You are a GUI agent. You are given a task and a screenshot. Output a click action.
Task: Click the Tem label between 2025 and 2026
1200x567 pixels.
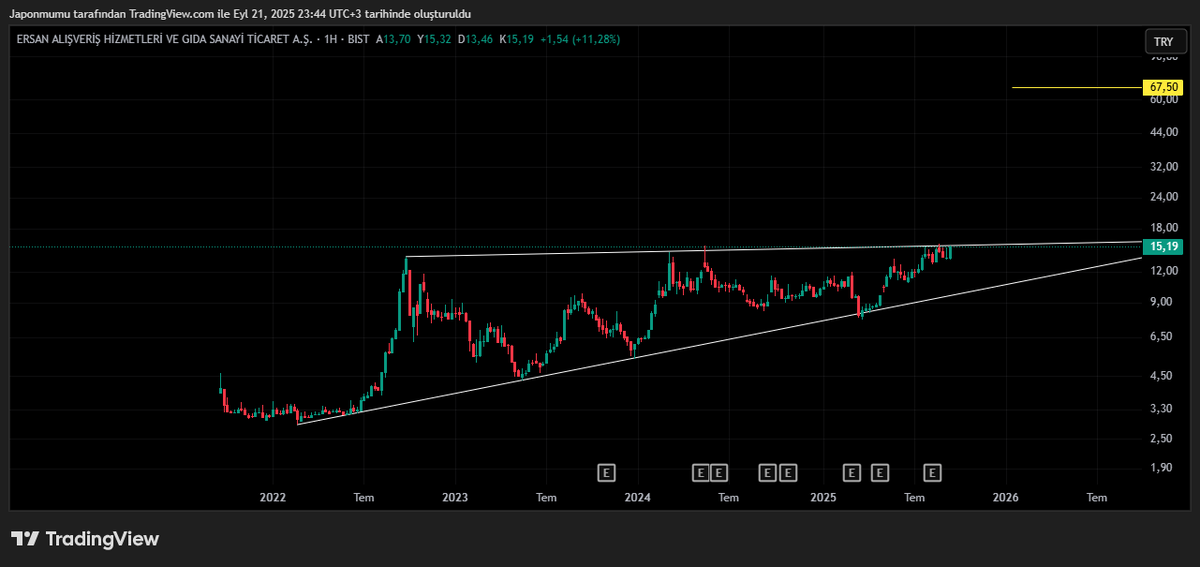pyautogui.click(x=915, y=497)
